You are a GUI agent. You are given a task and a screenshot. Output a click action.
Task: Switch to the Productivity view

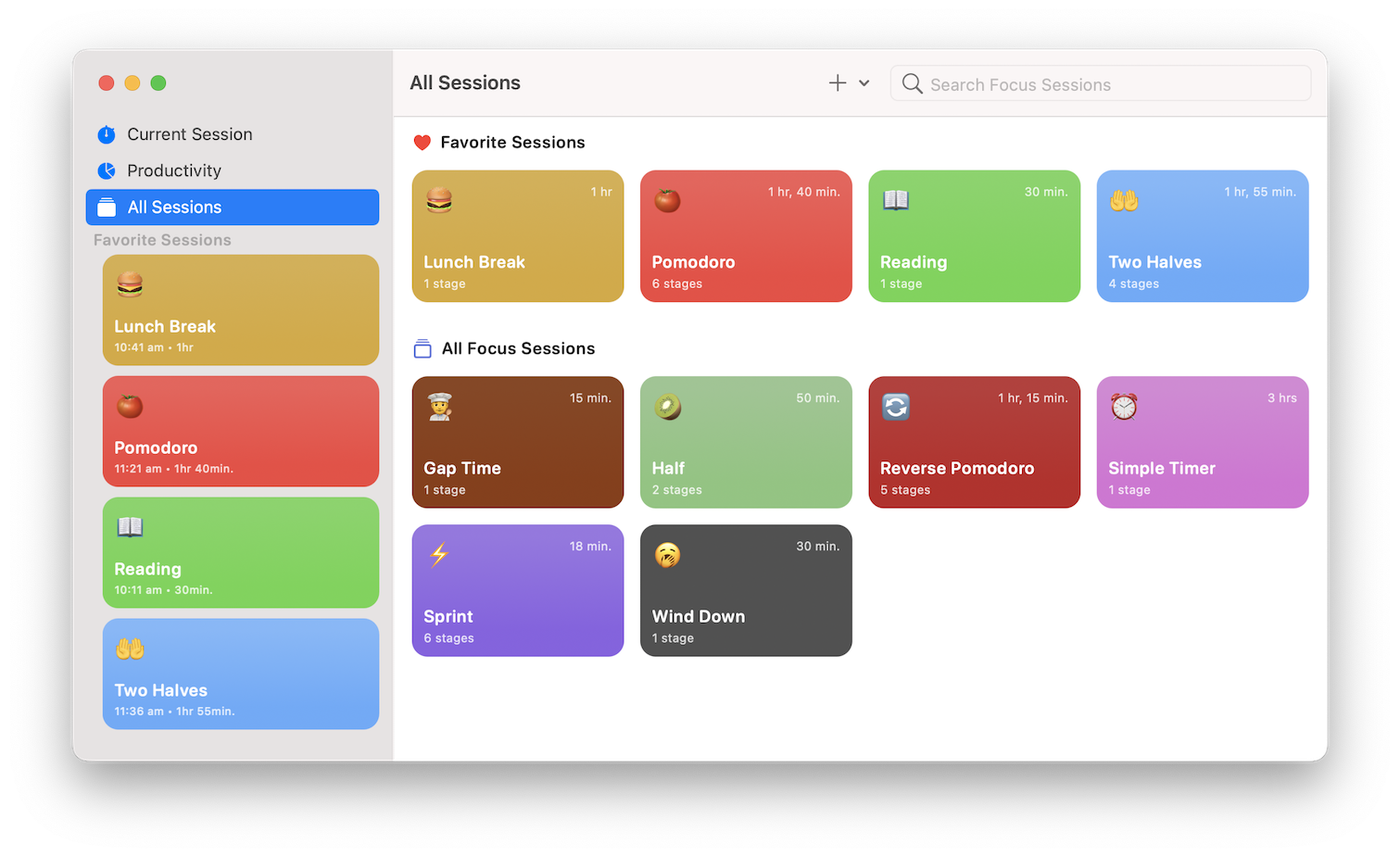pyautogui.click(x=173, y=171)
